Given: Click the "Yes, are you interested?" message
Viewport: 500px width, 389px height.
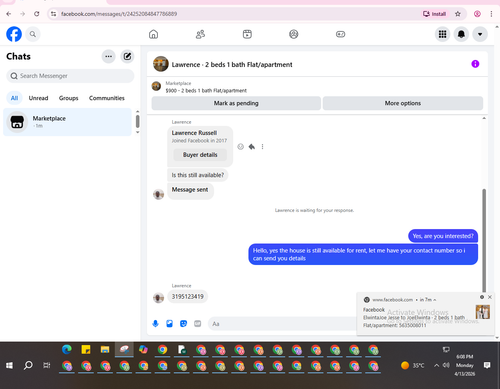Looking at the screenshot, I should tap(443, 236).
